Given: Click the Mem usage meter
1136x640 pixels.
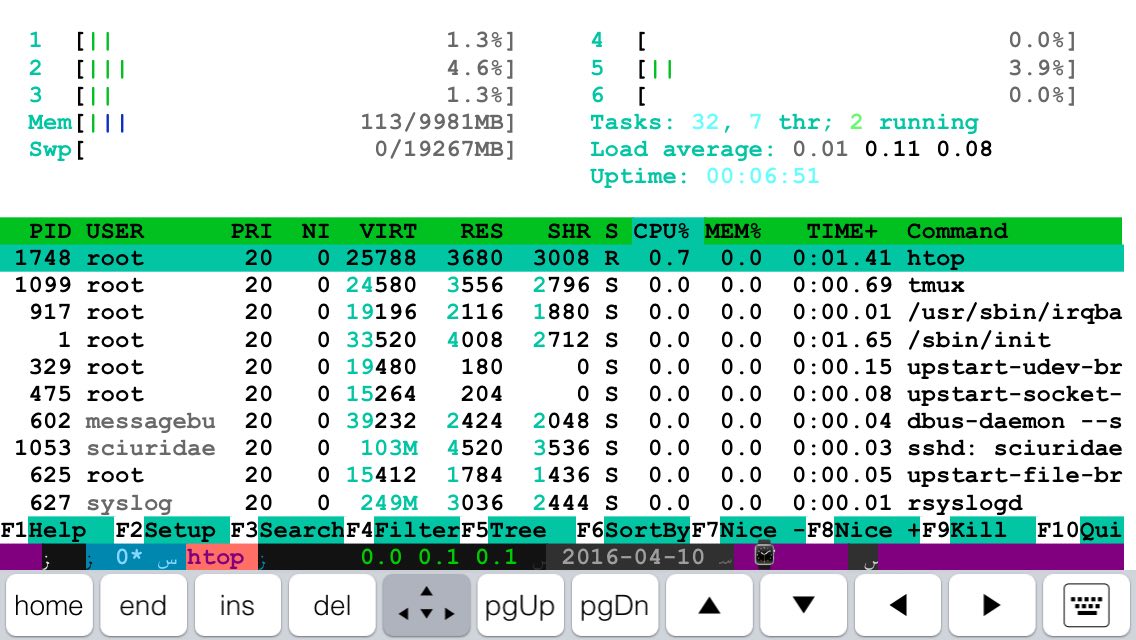Looking at the screenshot, I should 272,122.
